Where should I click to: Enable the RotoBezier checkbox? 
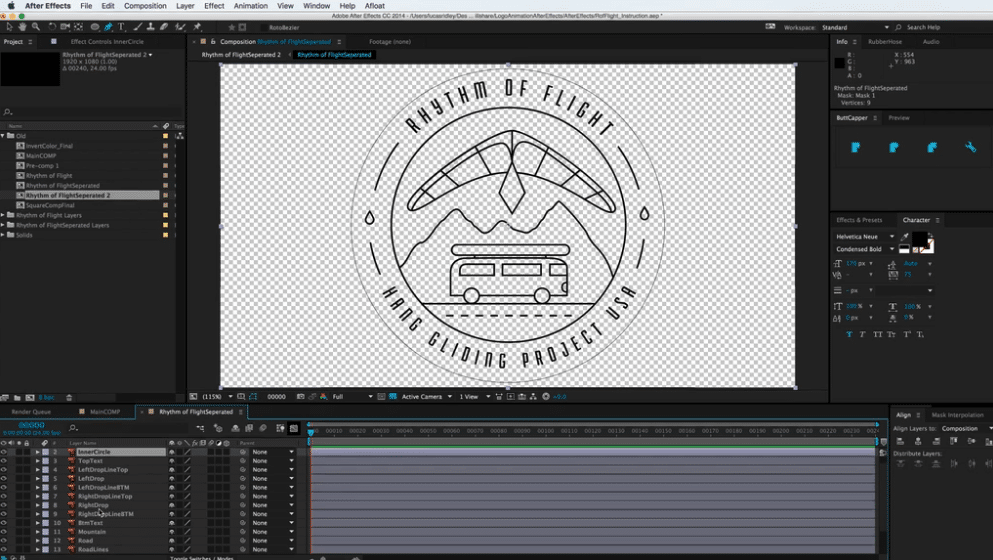263,27
